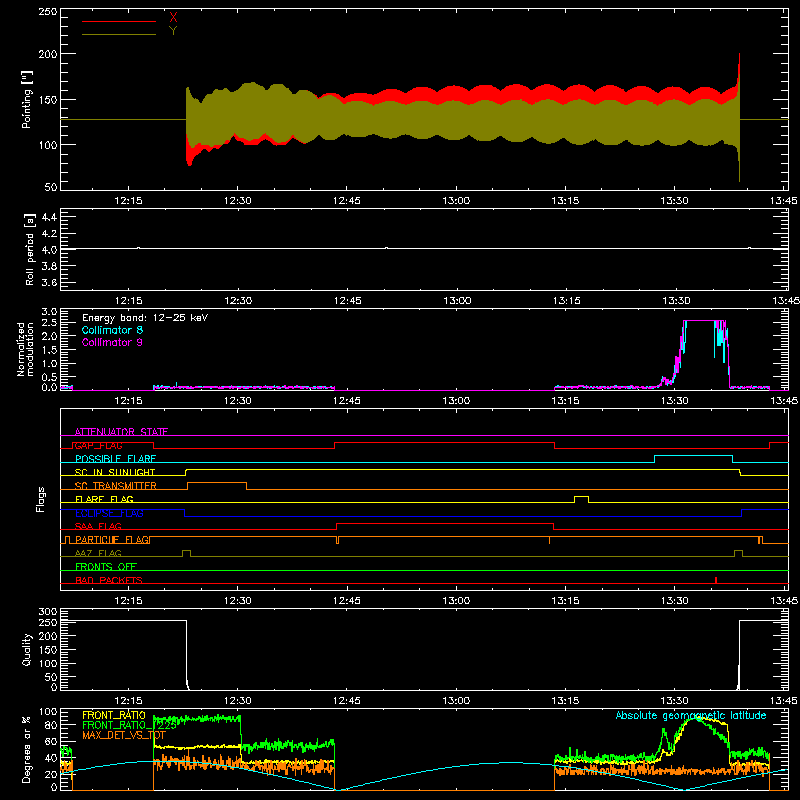Click the raised FLARE_FLAG pulse near 13:17
Viewport: 800px width, 800px height.
581,499
